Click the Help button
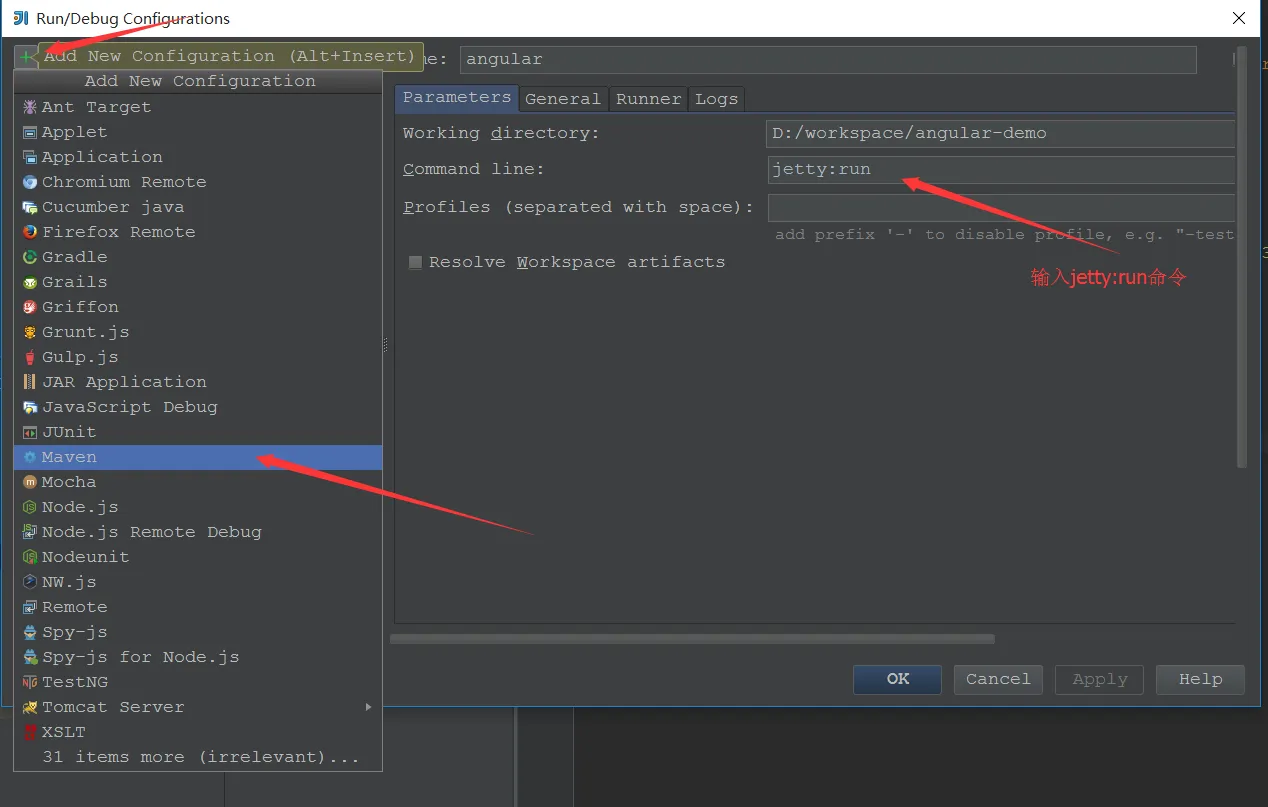This screenshot has width=1268, height=807. pyautogui.click(x=1200, y=679)
